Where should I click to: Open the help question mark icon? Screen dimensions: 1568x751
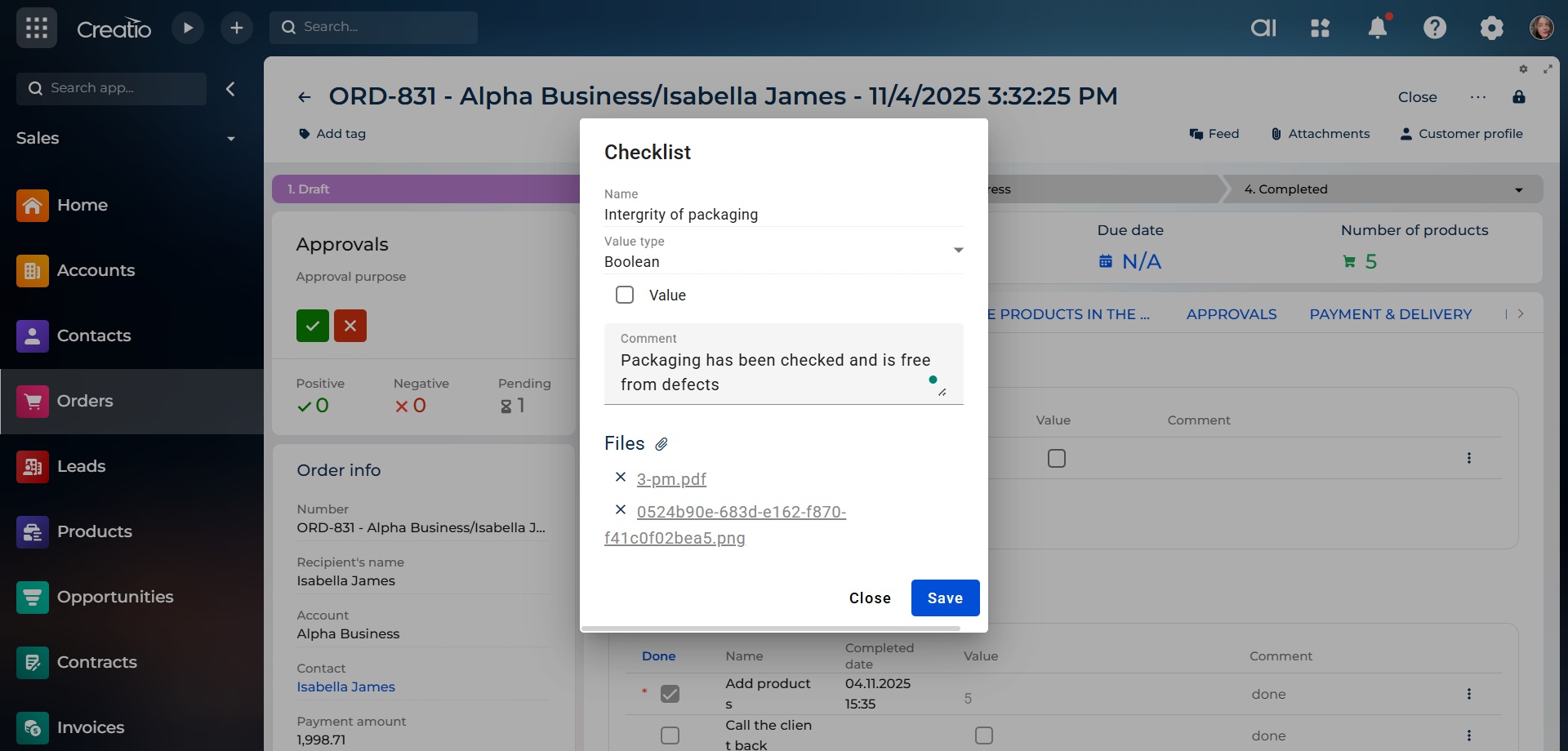pyautogui.click(x=1434, y=28)
